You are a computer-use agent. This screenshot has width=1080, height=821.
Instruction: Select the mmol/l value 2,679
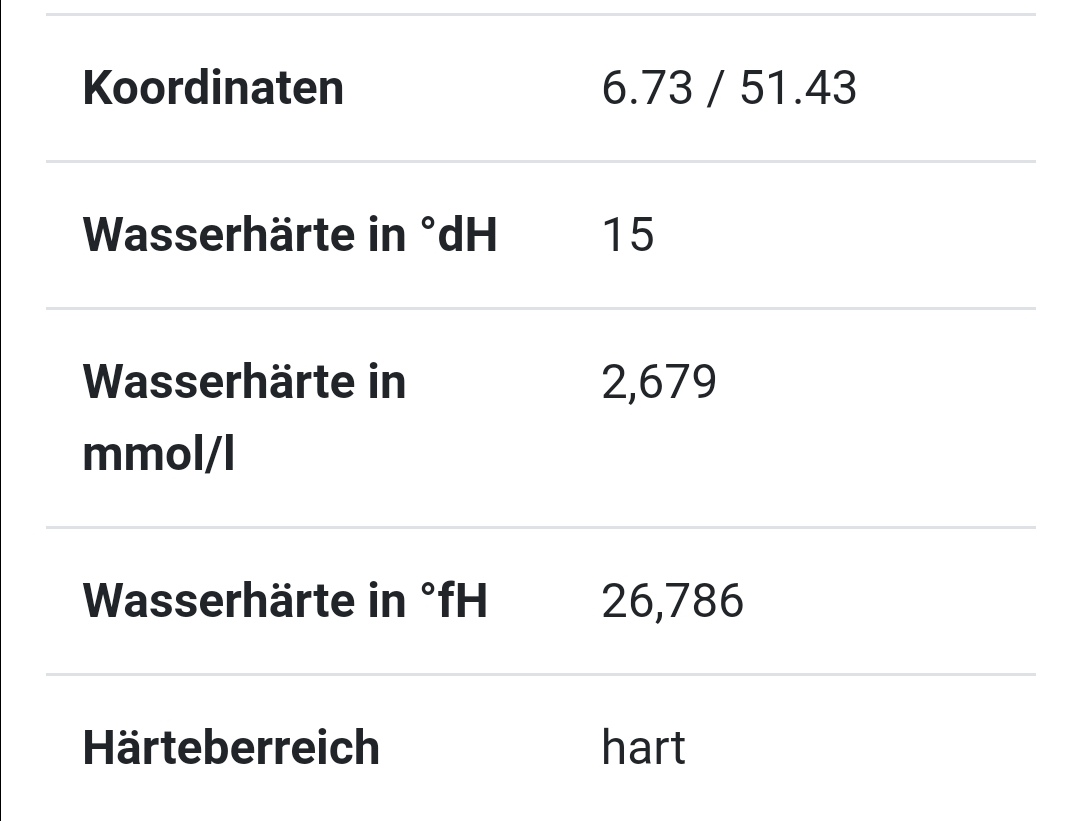(x=658, y=382)
